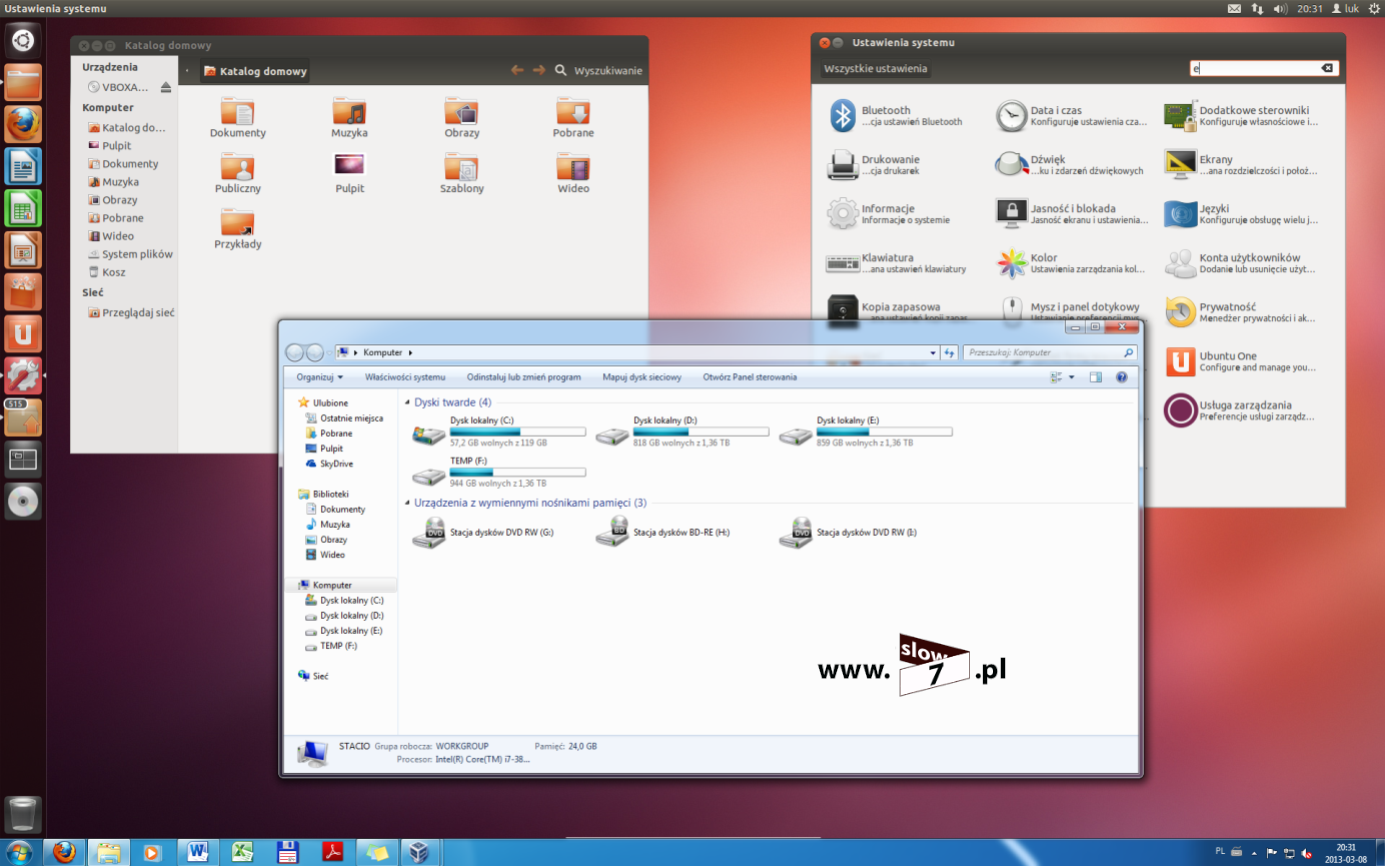Screen dimensions: 1385x866
Task: Open the Dash home in Ubuntu launcher
Action: coord(23,40)
